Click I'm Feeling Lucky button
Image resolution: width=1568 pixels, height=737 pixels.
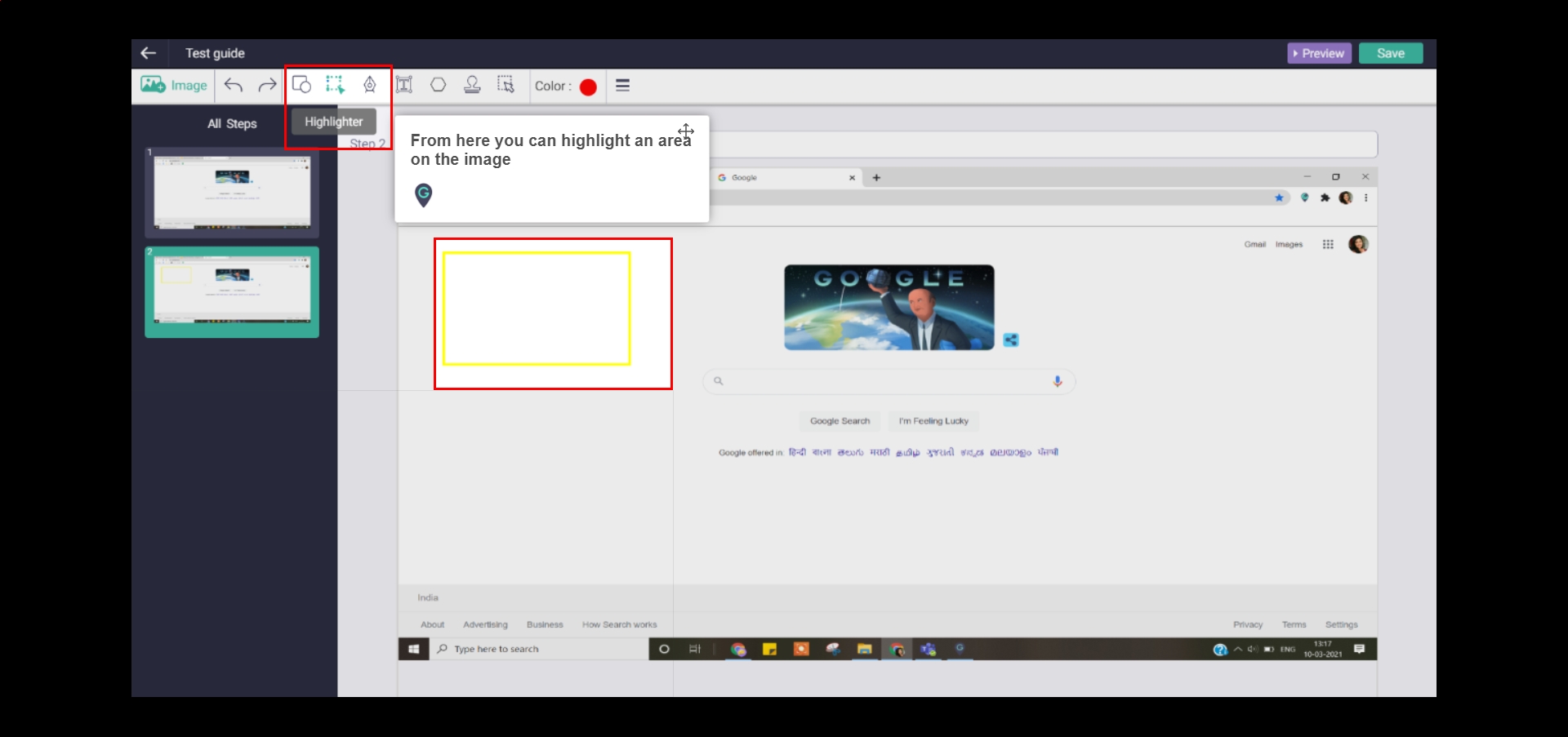click(x=933, y=421)
